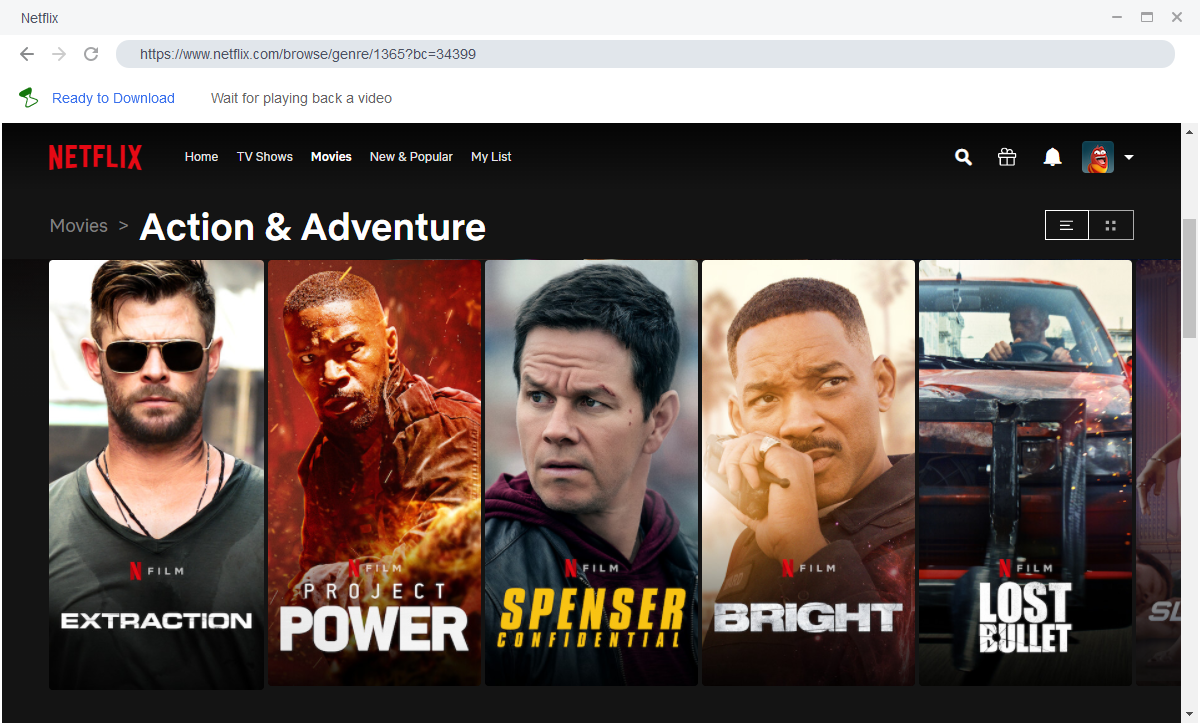The width and height of the screenshot is (1200, 725).
Task: Switch to grid view layout
Action: pyautogui.click(x=1111, y=225)
